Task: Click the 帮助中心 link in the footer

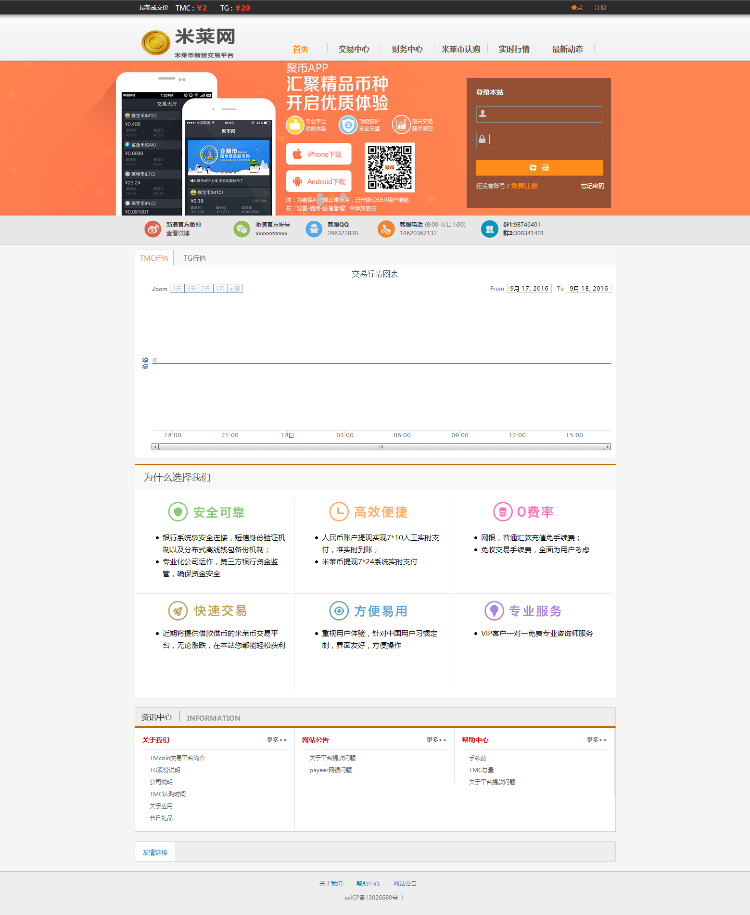Action: click(x=368, y=883)
